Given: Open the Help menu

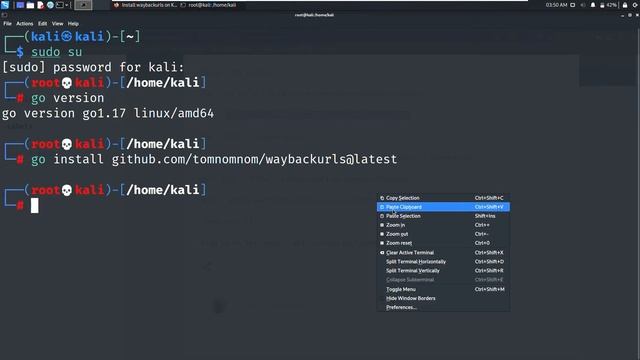Looking at the screenshot, I should (x=73, y=24).
